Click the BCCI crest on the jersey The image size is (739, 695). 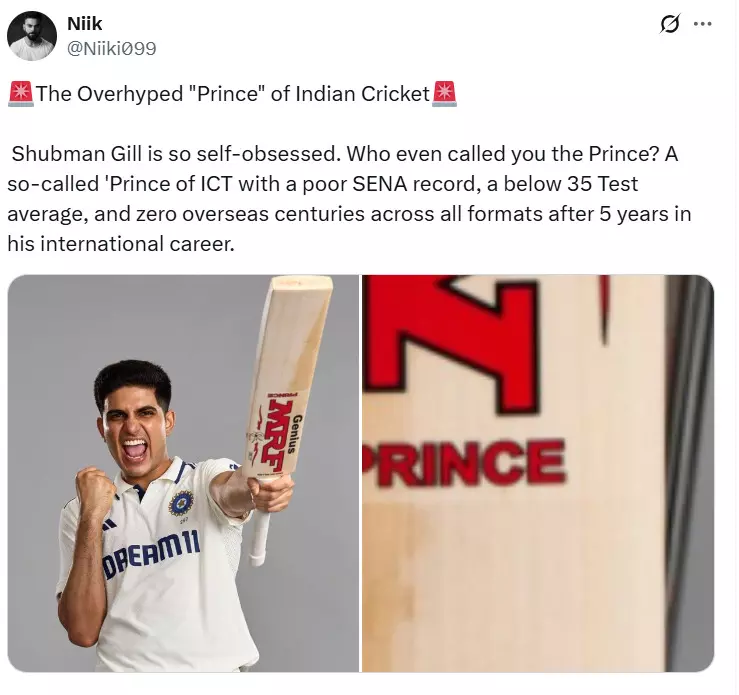point(180,502)
